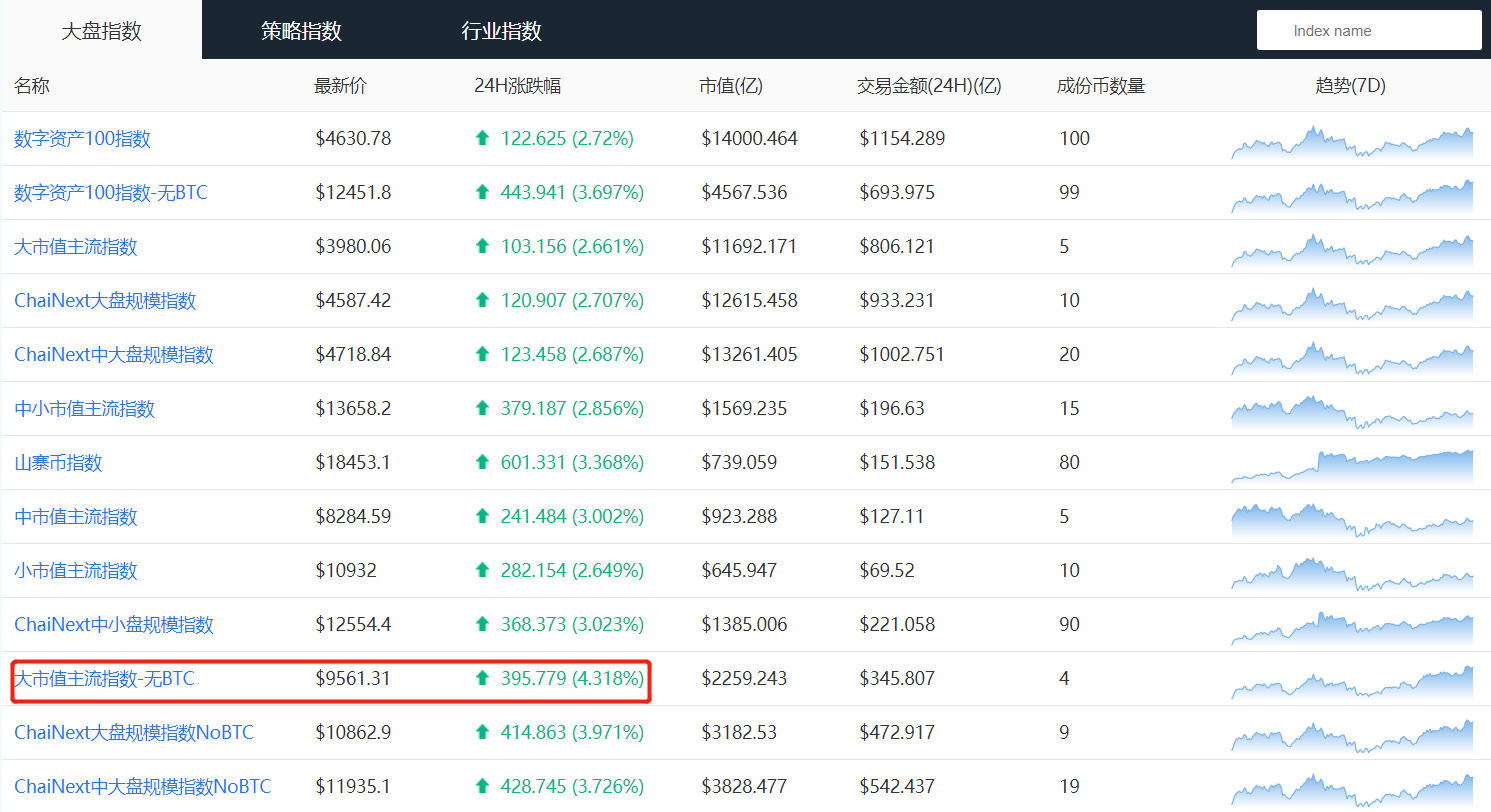Open the 策略指数 tab

pyautogui.click(x=301, y=30)
